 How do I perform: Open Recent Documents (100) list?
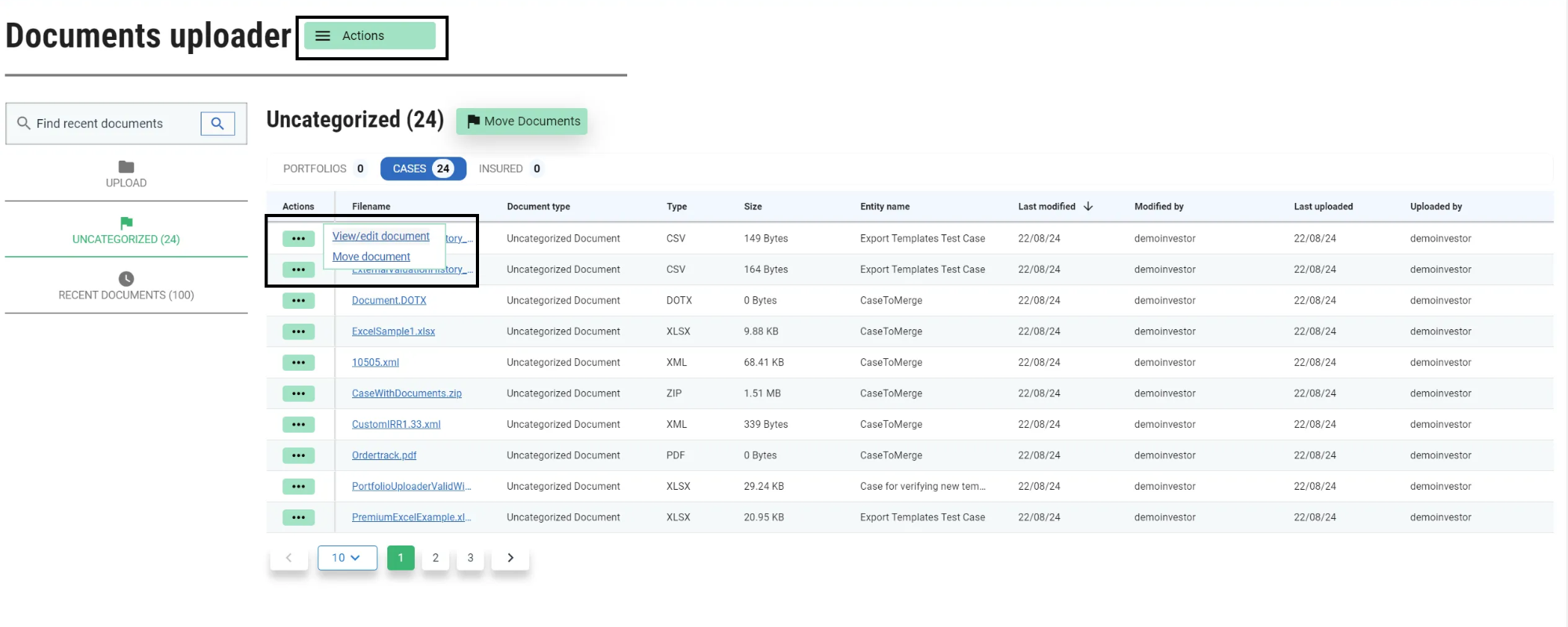[x=126, y=286]
